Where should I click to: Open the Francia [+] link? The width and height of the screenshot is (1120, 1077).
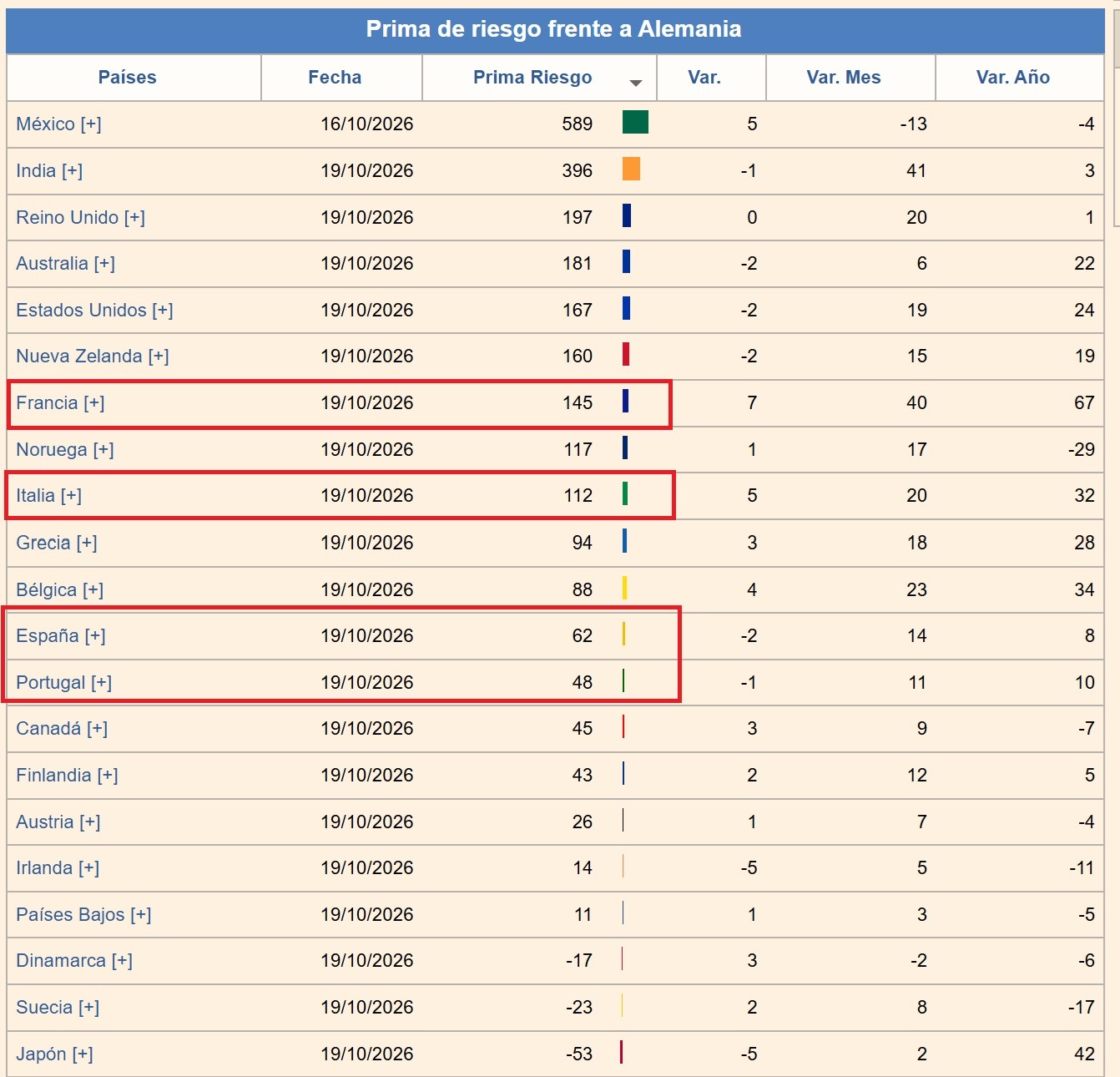[x=60, y=403]
